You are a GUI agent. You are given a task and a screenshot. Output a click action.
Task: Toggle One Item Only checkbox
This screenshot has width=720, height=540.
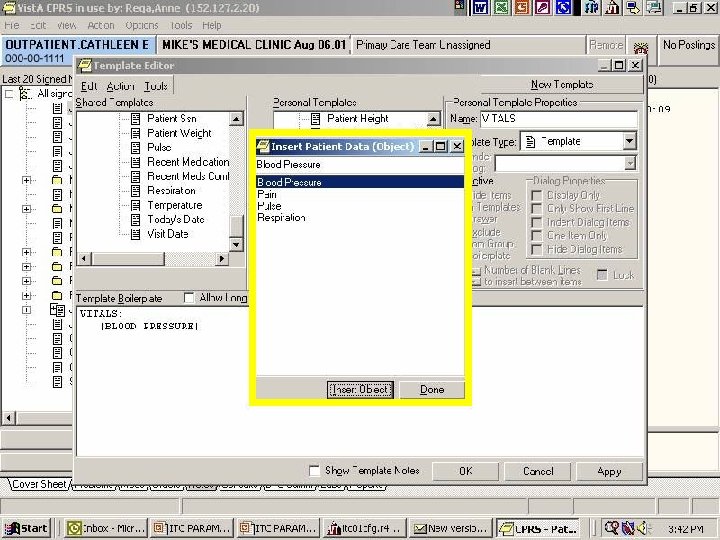536,236
